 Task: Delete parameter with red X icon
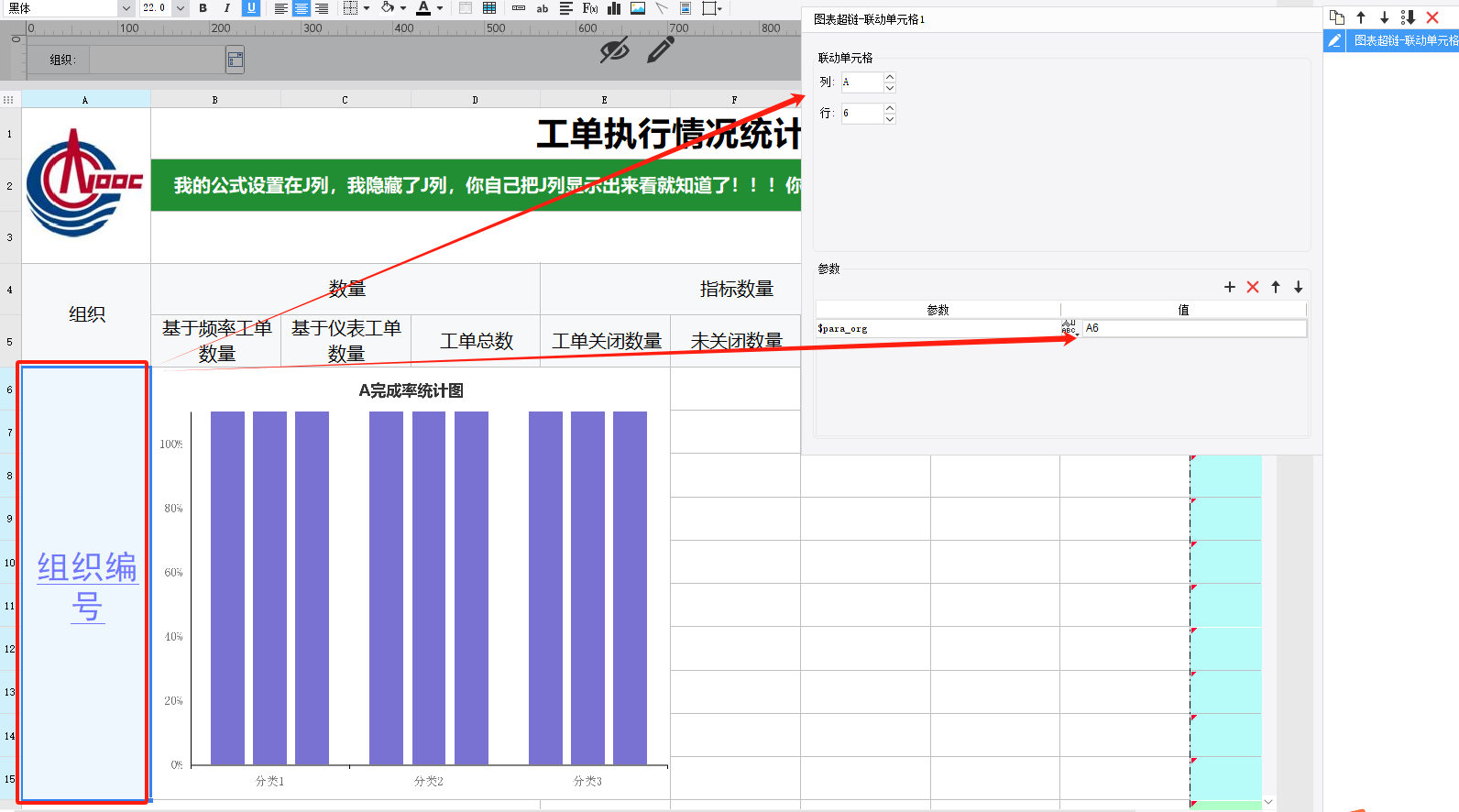click(1253, 287)
